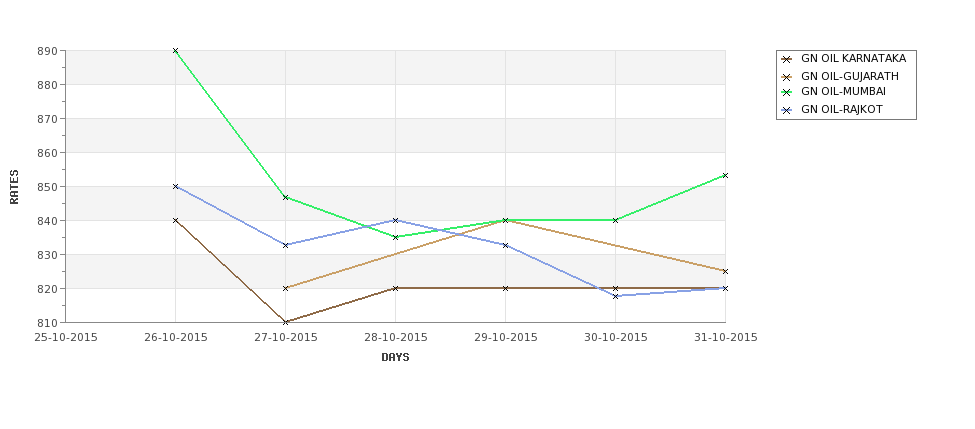Click Gujarath data point on 31-10-2015
Image resolution: width=975 pixels, height=429 pixels.
pos(725,271)
